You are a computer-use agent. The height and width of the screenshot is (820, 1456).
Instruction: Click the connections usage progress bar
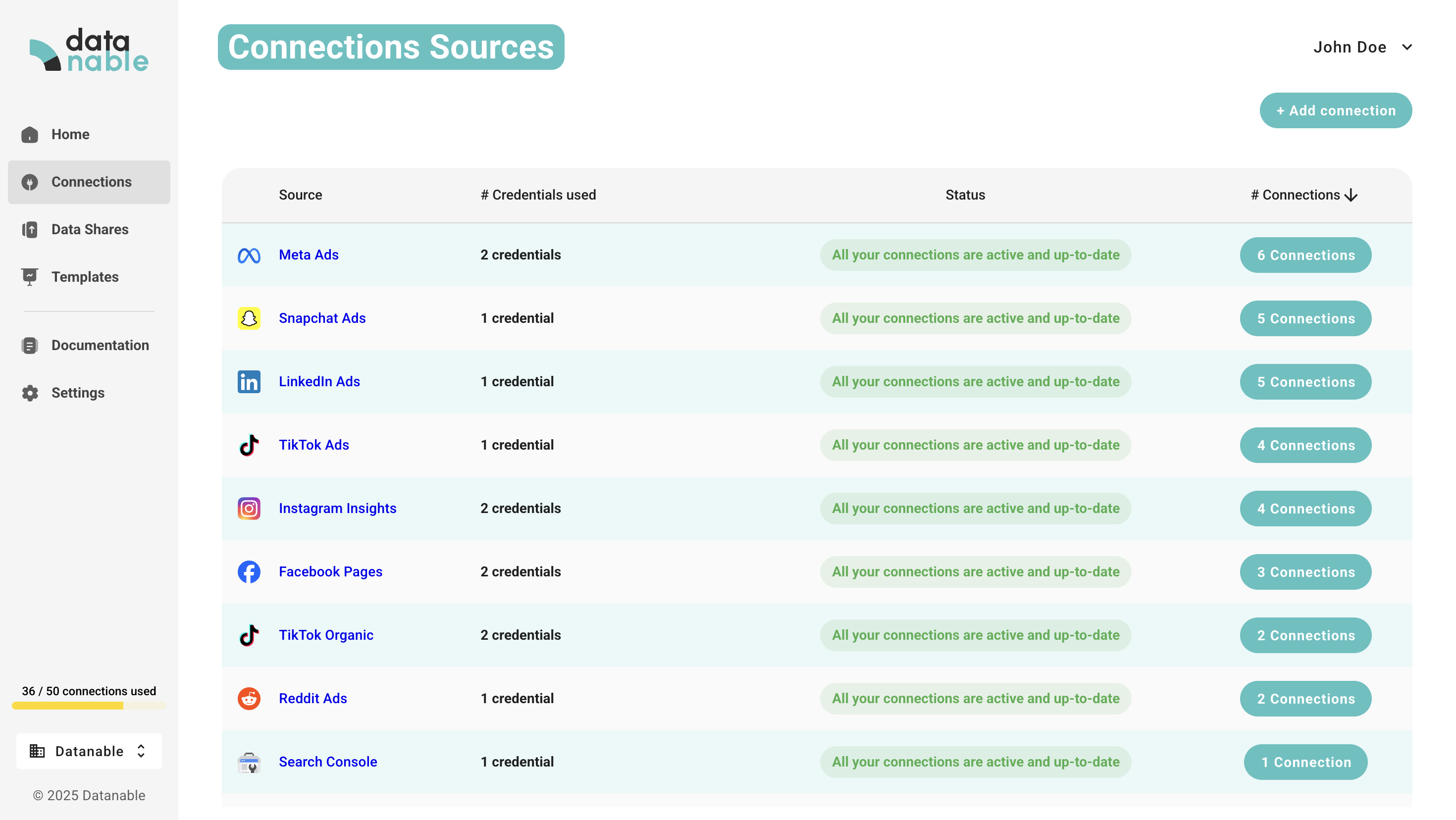(x=89, y=705)
